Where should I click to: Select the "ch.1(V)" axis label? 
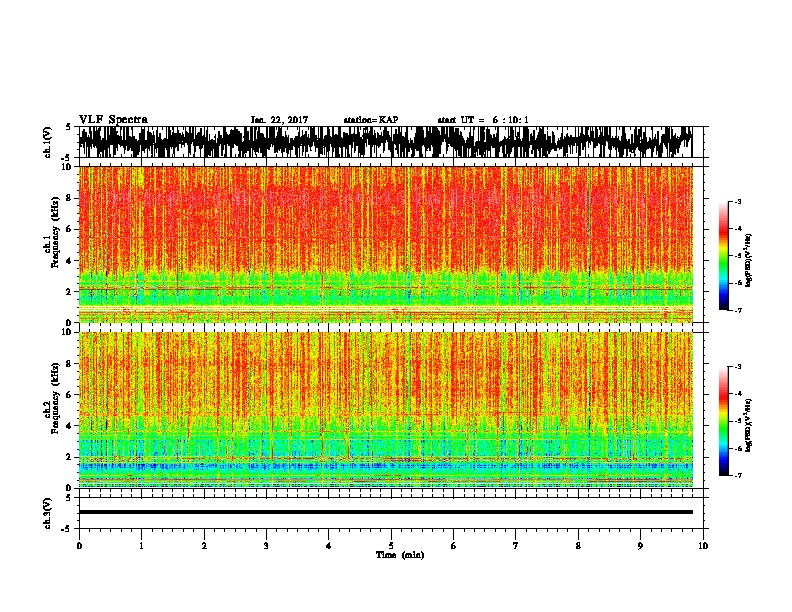[48, 142]
